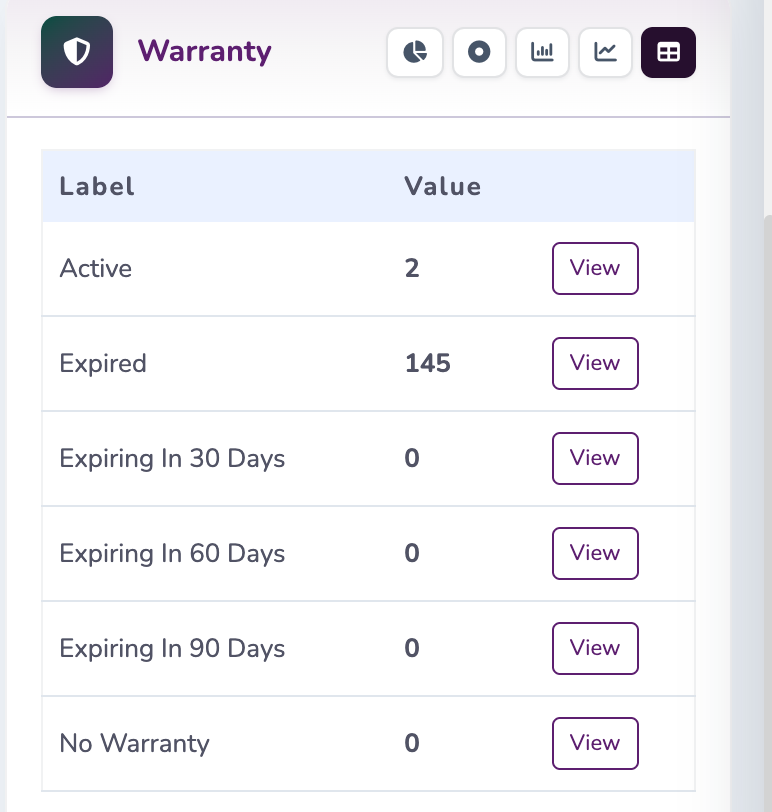Switch Warranty widget to line chart view
Image resolution: width=772 pixels, height=812 pixels.
(x=605, y=52)
